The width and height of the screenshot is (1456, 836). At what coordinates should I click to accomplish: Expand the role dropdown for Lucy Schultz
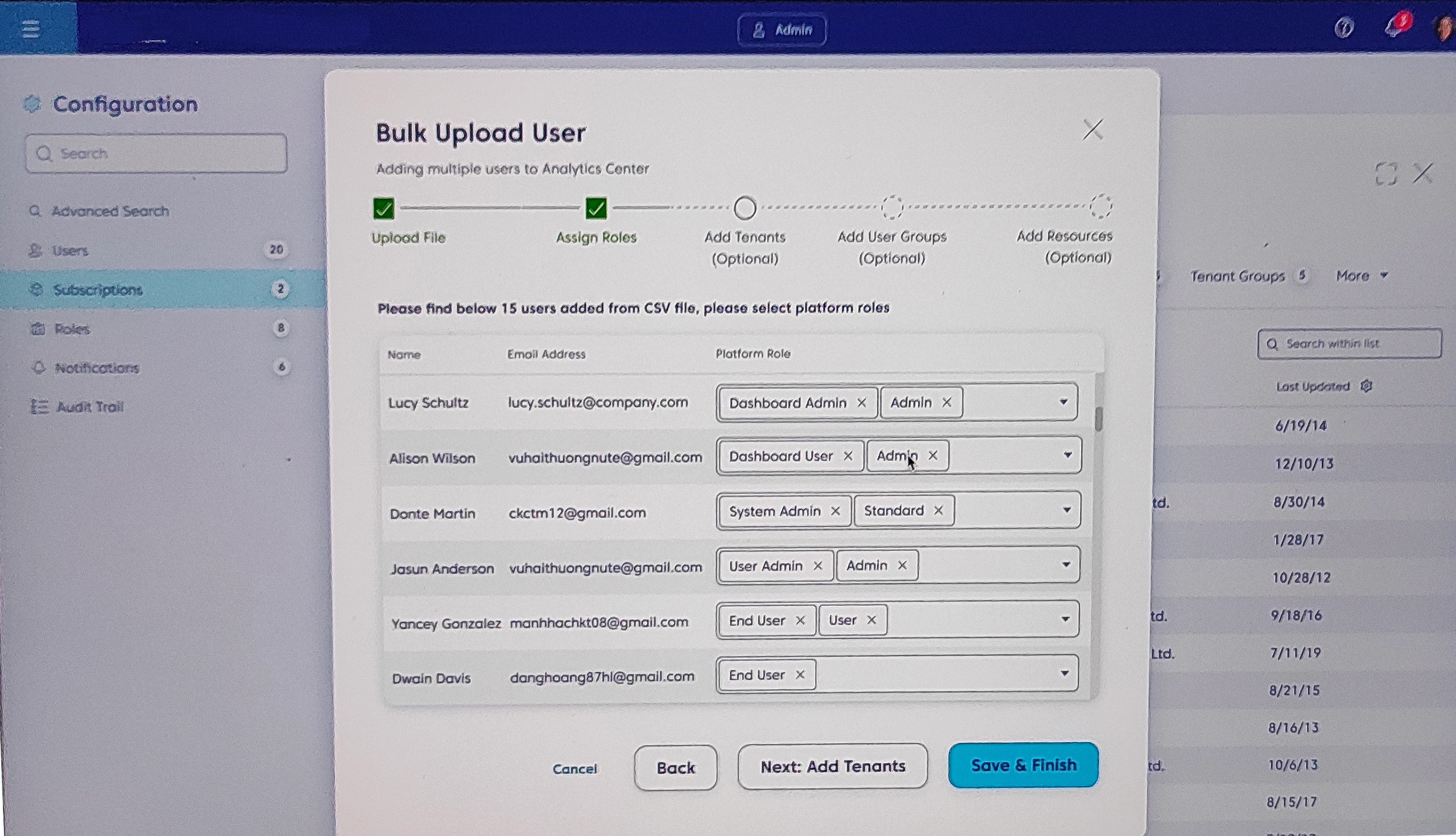[x=1063, y=402]
